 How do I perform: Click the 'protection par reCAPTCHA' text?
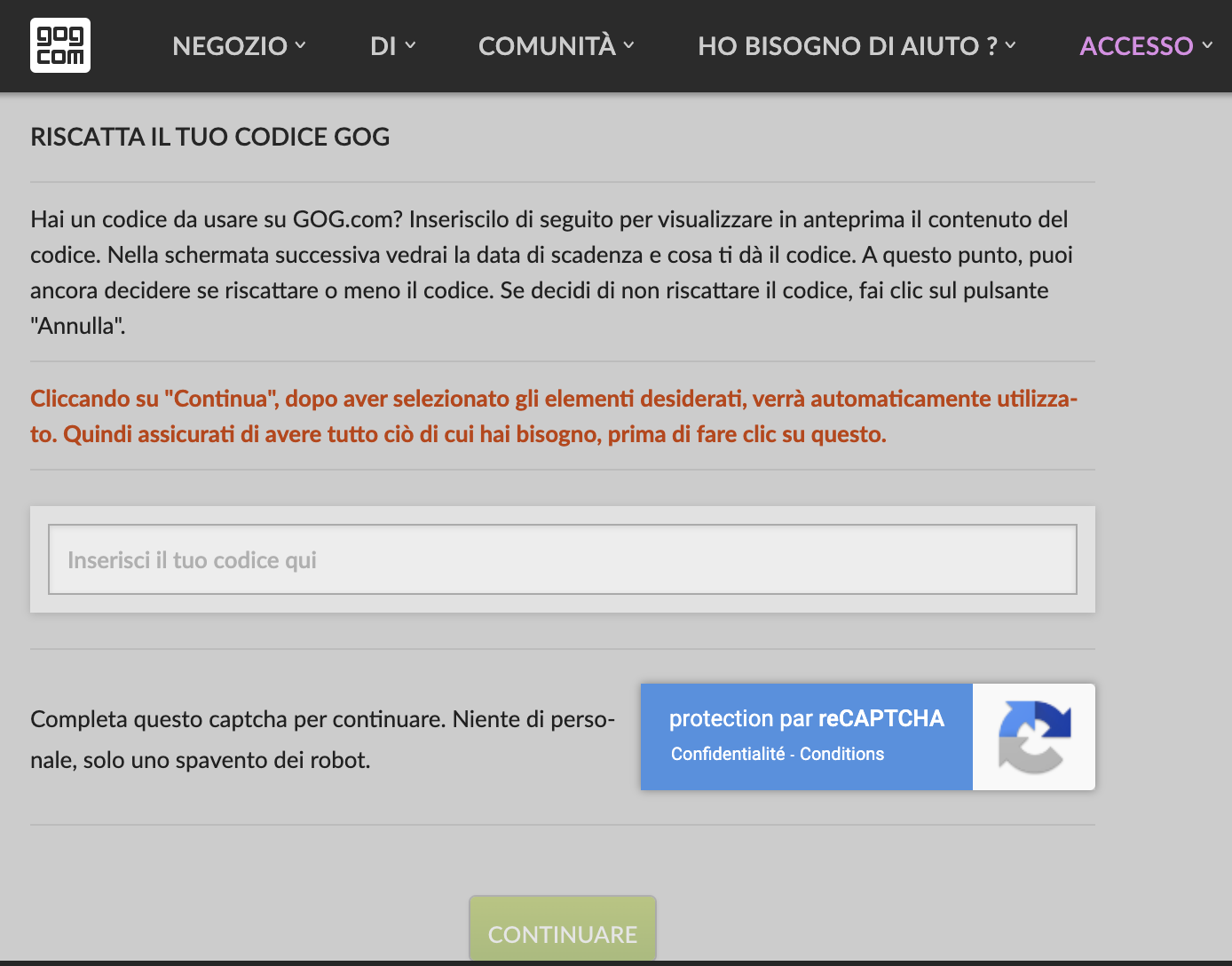807,718
